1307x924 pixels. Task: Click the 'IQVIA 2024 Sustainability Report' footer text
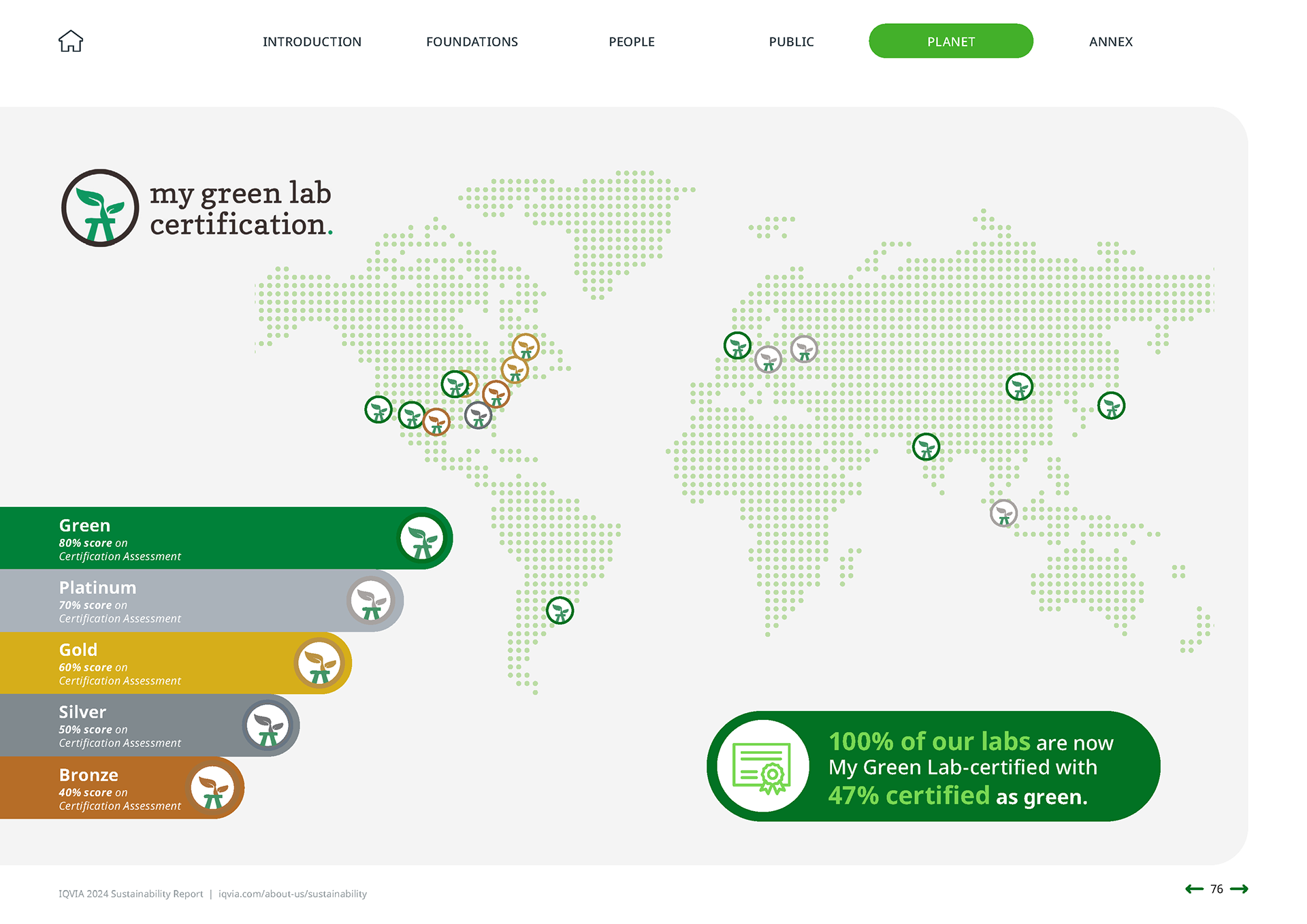tap(131, 893)
